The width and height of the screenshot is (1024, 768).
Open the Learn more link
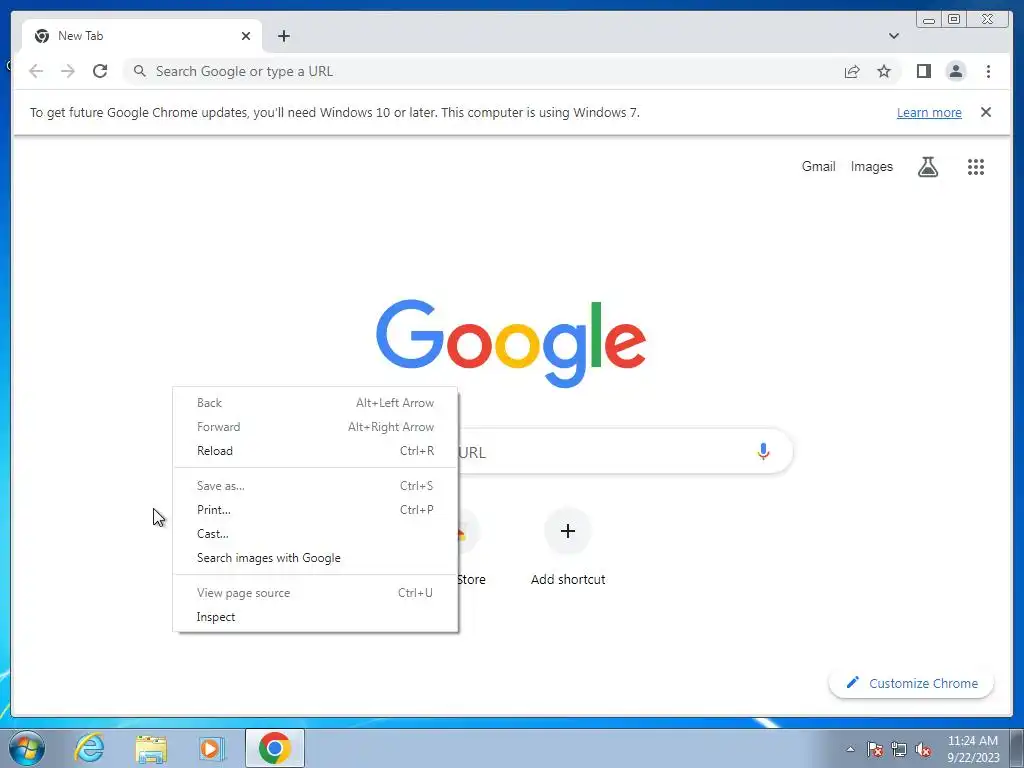(929, 112)
